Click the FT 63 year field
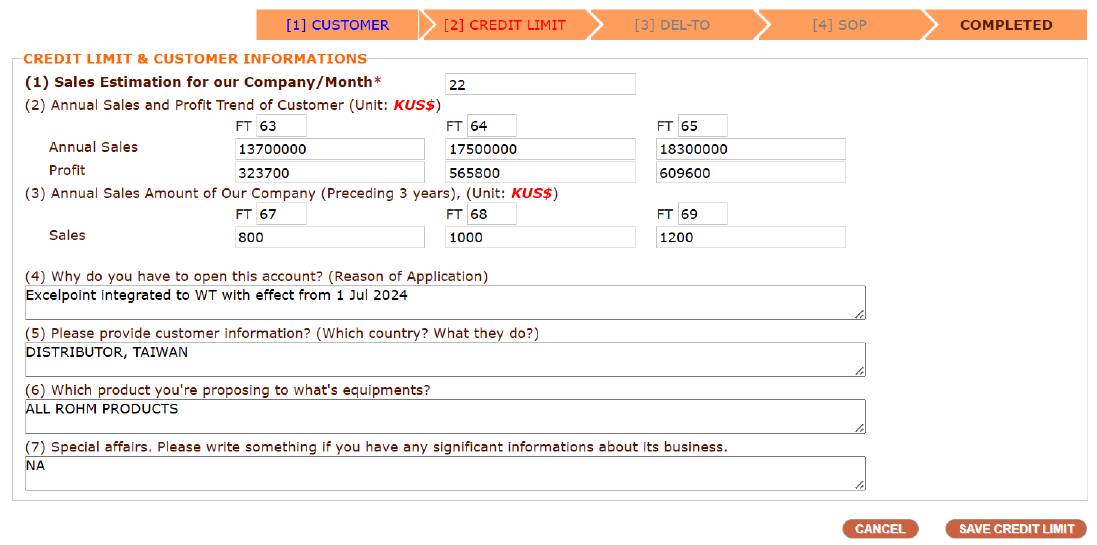The image size is (1097, 545). pos(281,127)
